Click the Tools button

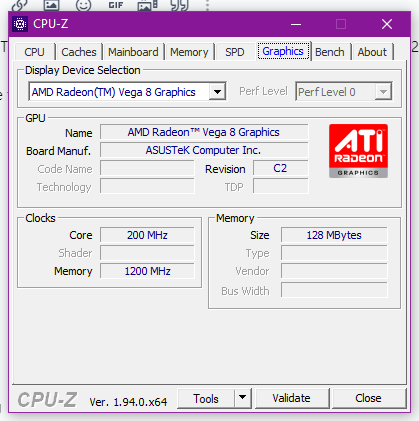click(206, 398)
